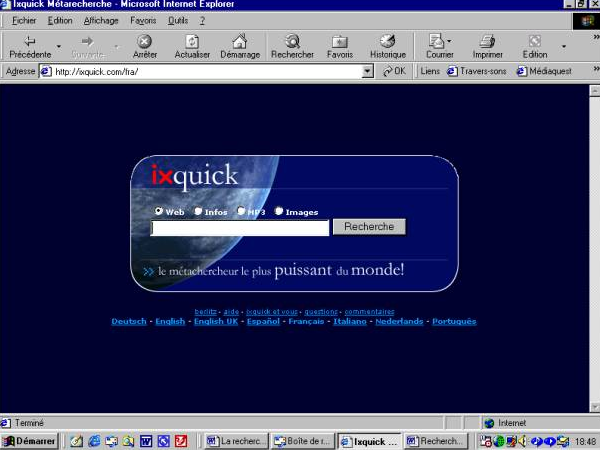
Task: Switch to Recherch... taskbar window
Action: coord(436,441)
